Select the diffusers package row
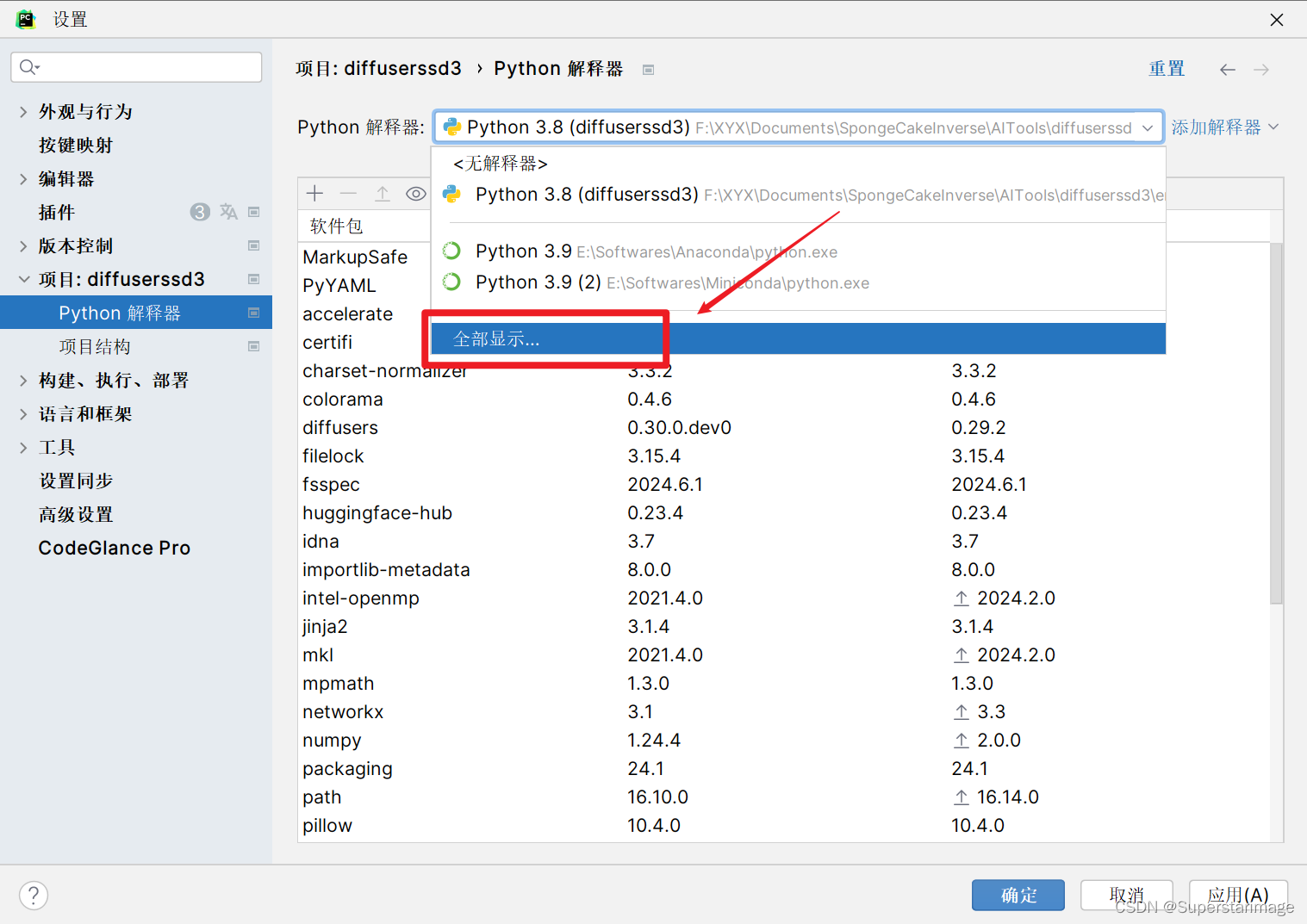This screenshot has height=924, width=1307. pyautogui.click(x=784, y=428)
